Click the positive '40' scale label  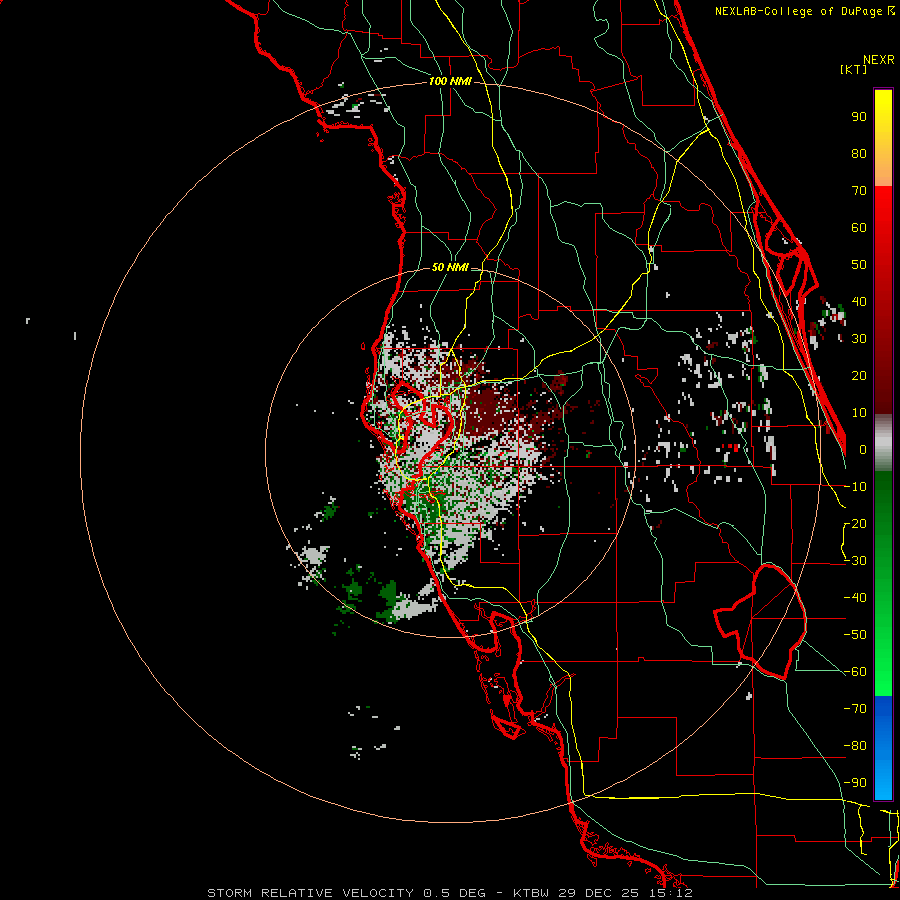(859, 302)
